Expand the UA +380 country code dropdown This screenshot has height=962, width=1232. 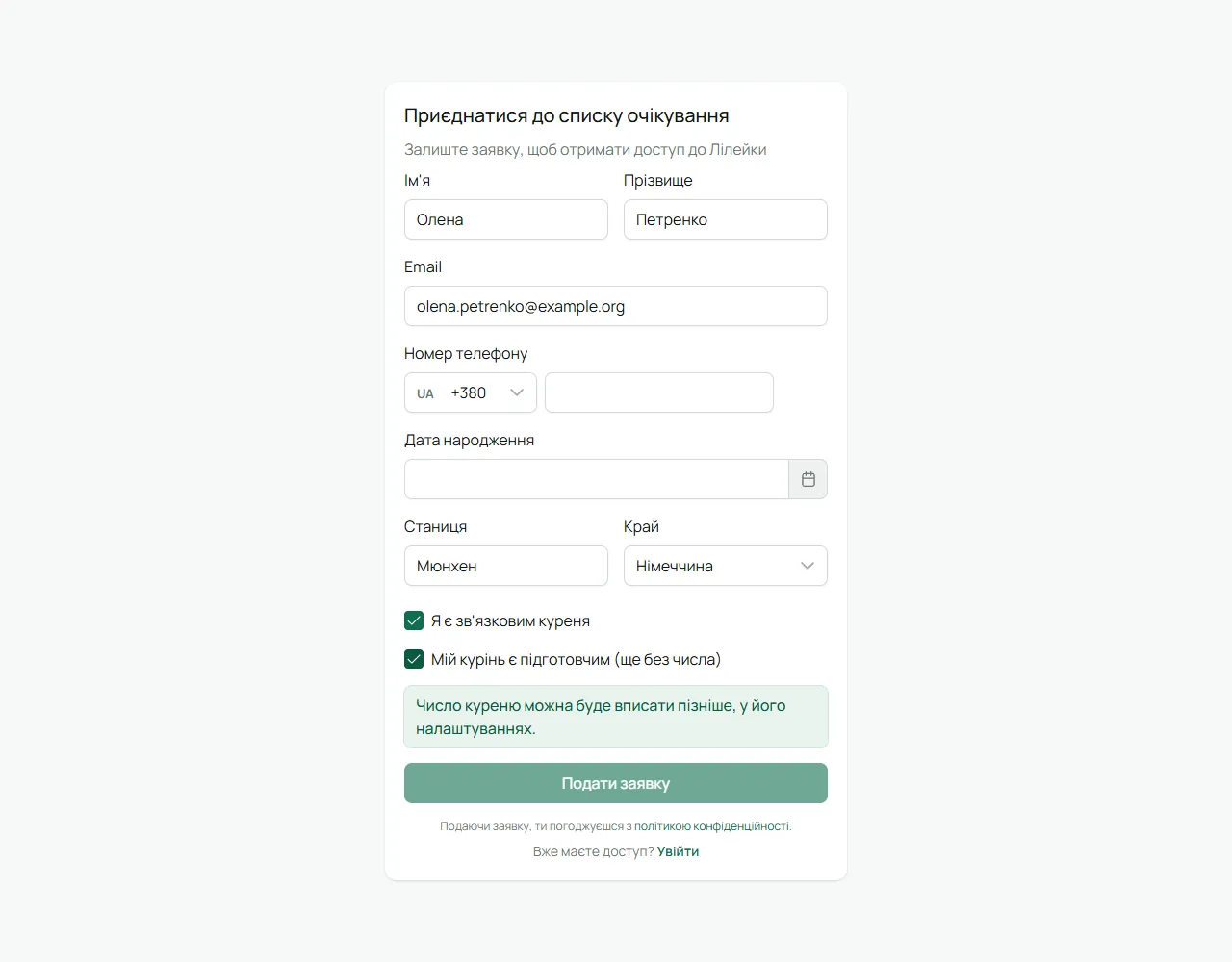471,392
